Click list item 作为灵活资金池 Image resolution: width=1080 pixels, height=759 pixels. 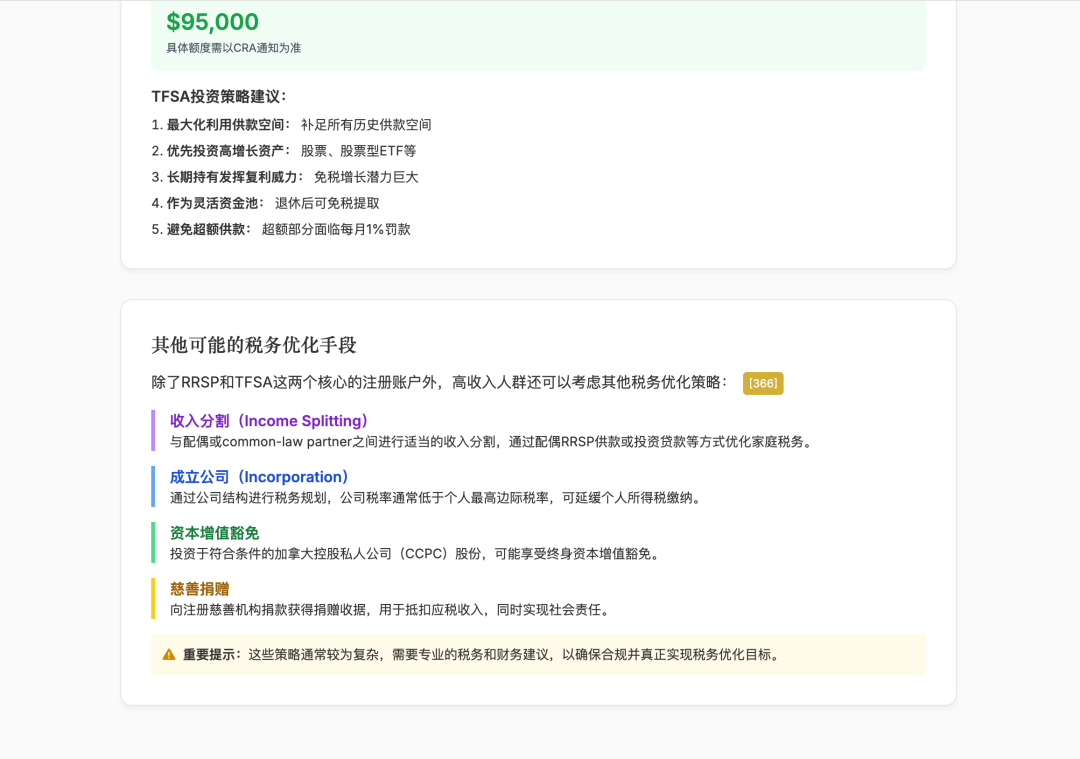pyautogui.click(x=265, y=203)
